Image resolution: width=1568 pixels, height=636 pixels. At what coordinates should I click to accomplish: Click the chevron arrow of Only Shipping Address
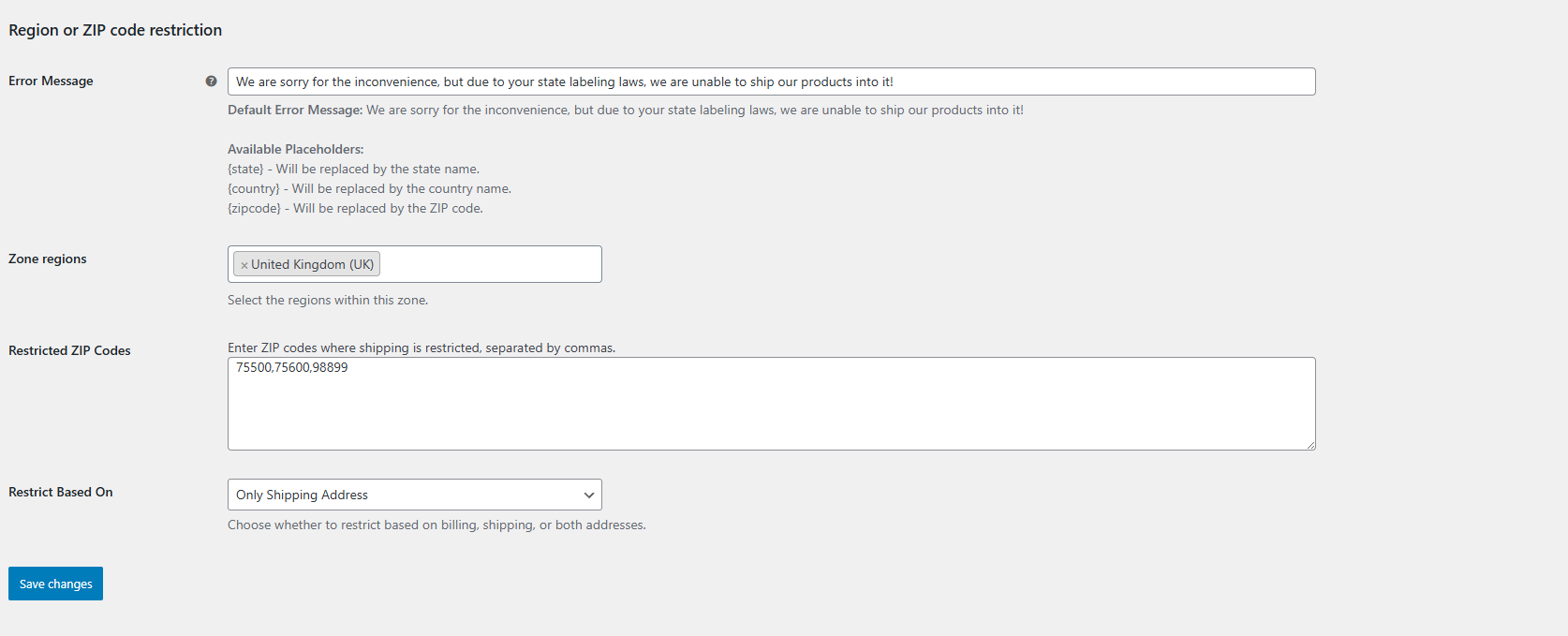pyautogui.click(x=589, y=495)
